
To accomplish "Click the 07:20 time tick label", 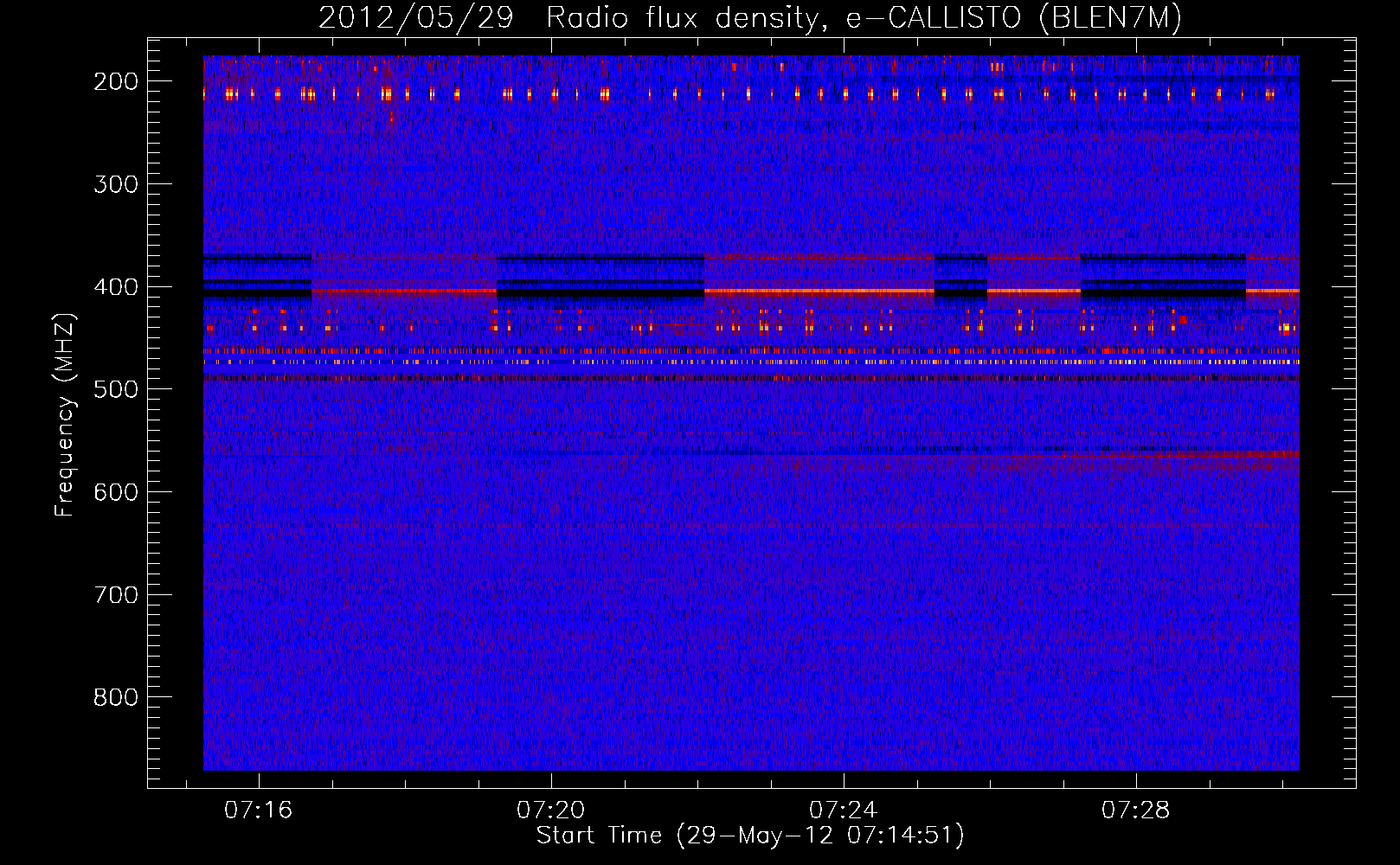I will [551, 811].
